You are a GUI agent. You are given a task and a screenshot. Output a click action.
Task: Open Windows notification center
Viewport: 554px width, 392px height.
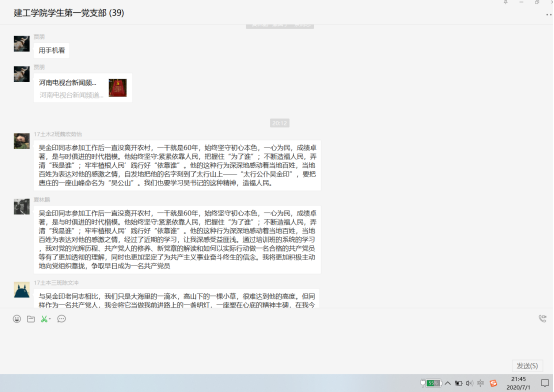tap(545, 383)
